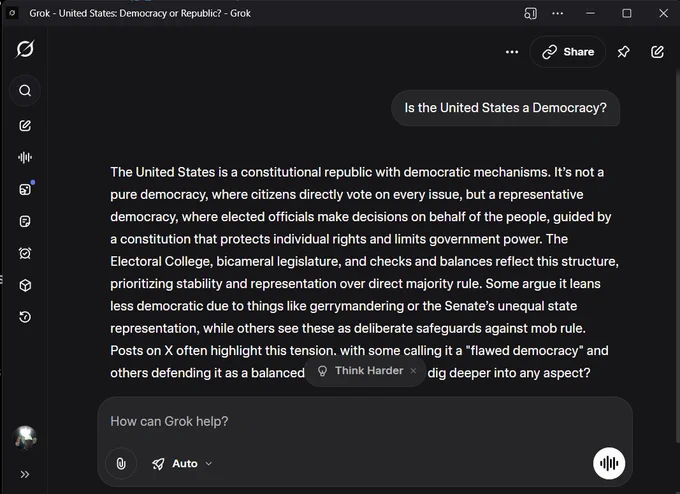The height and width of the screenshot is (494, 680).
Task: Click the Grok logo in sidebar
Action: coord(25,49)
